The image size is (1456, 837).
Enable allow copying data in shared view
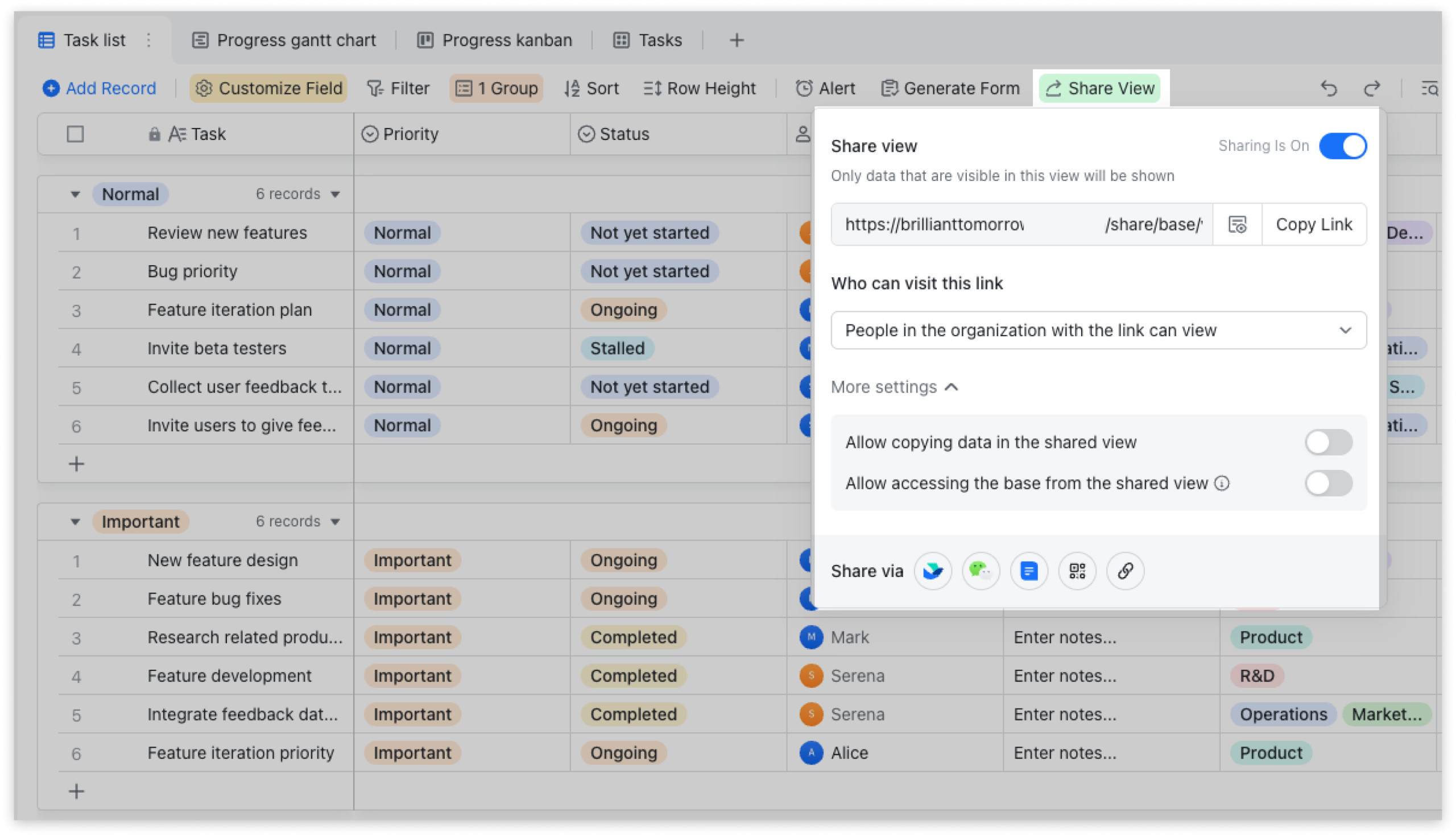pos(1328,442)
